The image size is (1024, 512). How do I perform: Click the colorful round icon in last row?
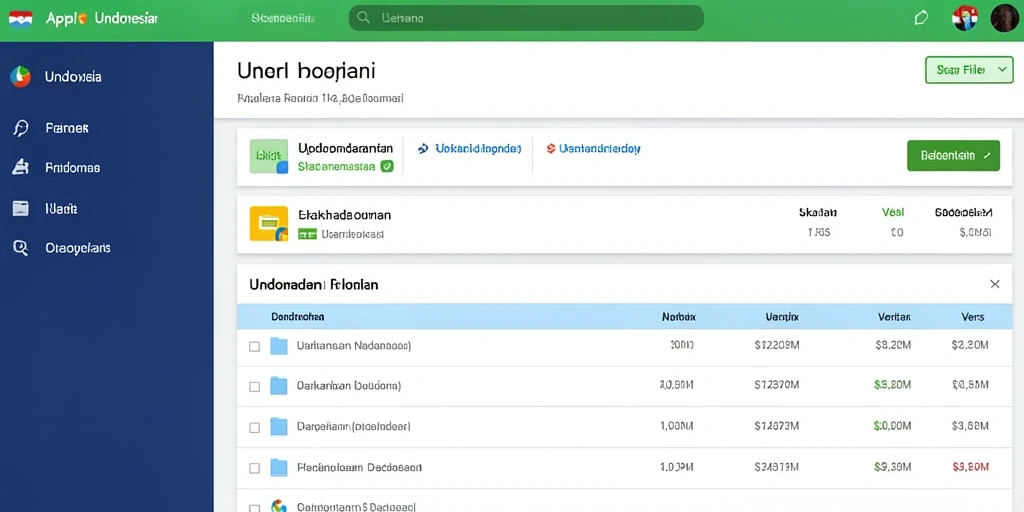point(279,507)
